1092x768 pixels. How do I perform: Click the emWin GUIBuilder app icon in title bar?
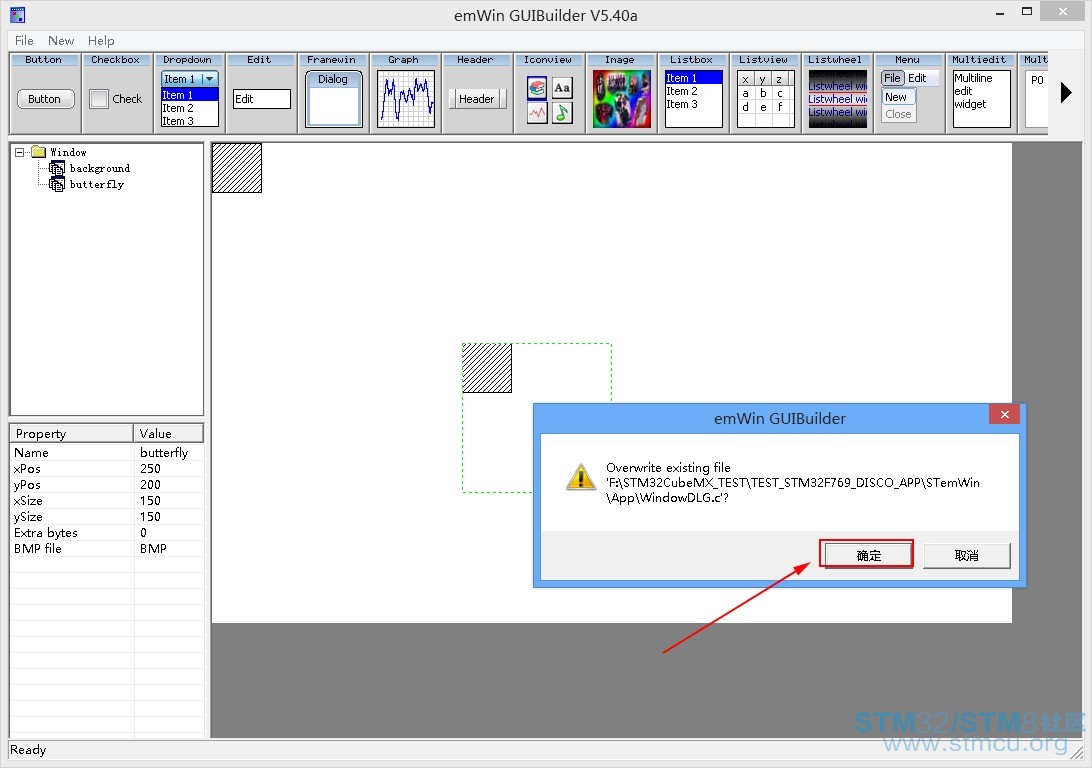click(17, 15)
